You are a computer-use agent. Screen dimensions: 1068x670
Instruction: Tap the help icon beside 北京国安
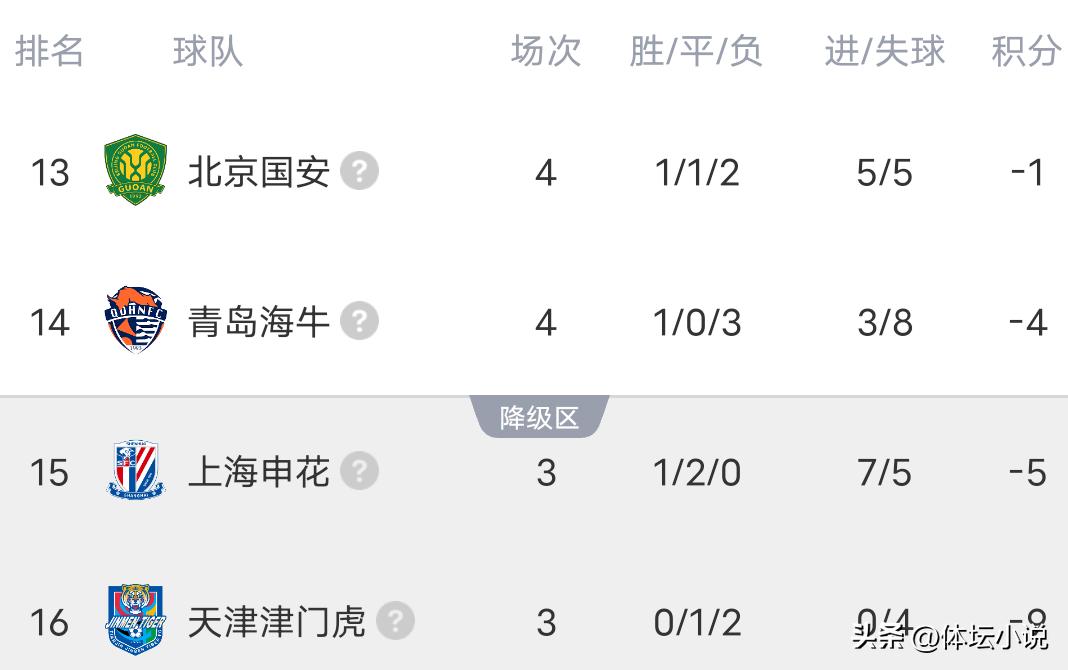[359, 172]
